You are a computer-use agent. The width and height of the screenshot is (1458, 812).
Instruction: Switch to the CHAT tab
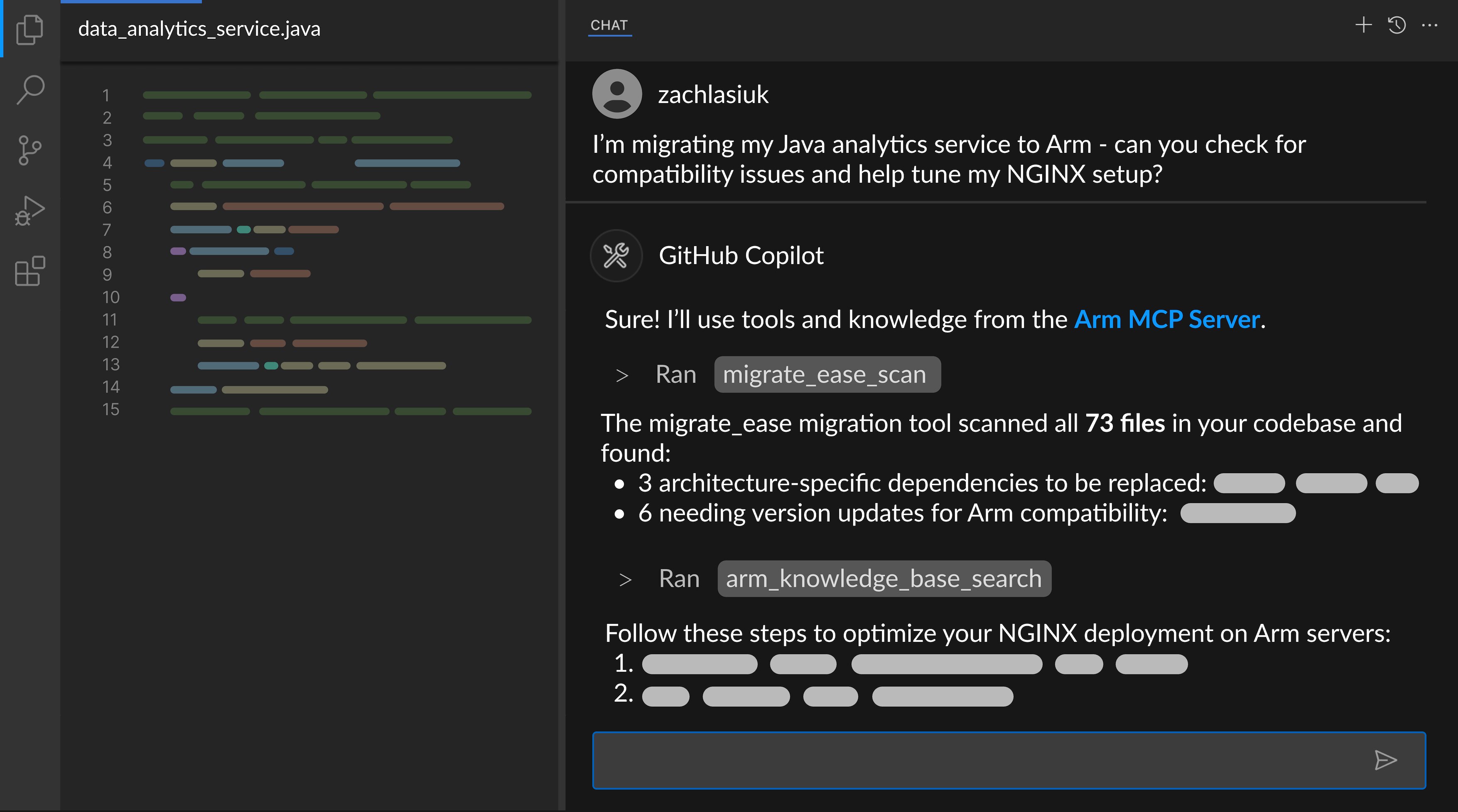pos(609,24)
